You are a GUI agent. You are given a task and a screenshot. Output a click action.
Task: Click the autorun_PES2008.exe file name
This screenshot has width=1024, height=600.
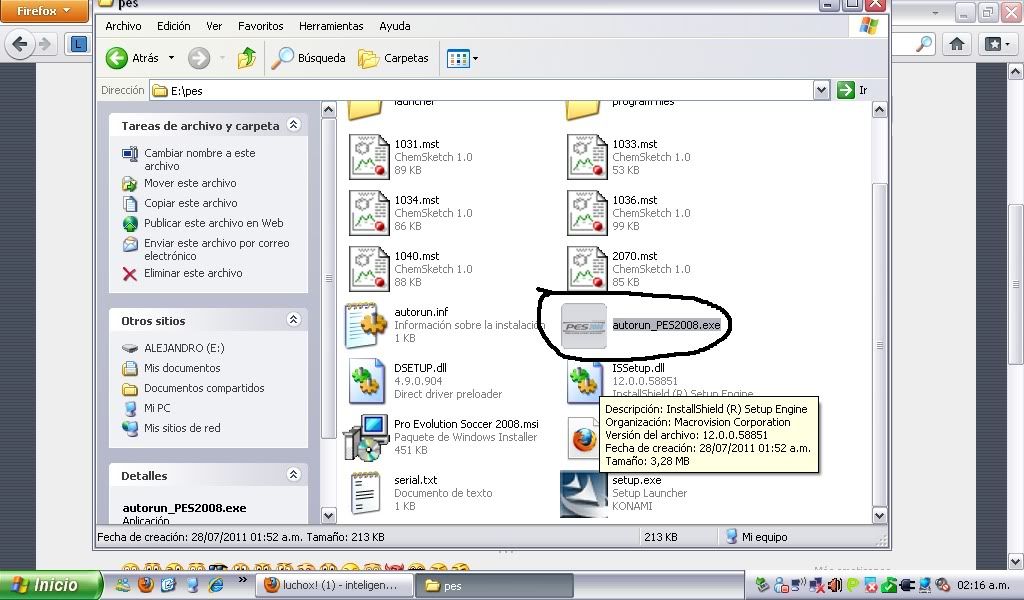666,325
